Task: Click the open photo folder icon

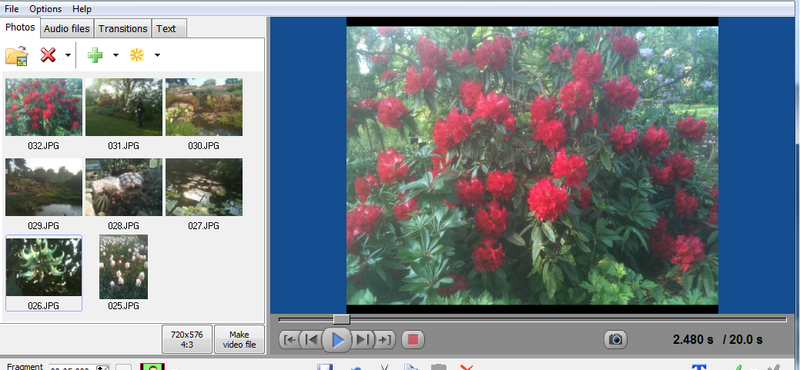Action: (x=16, y=55)
